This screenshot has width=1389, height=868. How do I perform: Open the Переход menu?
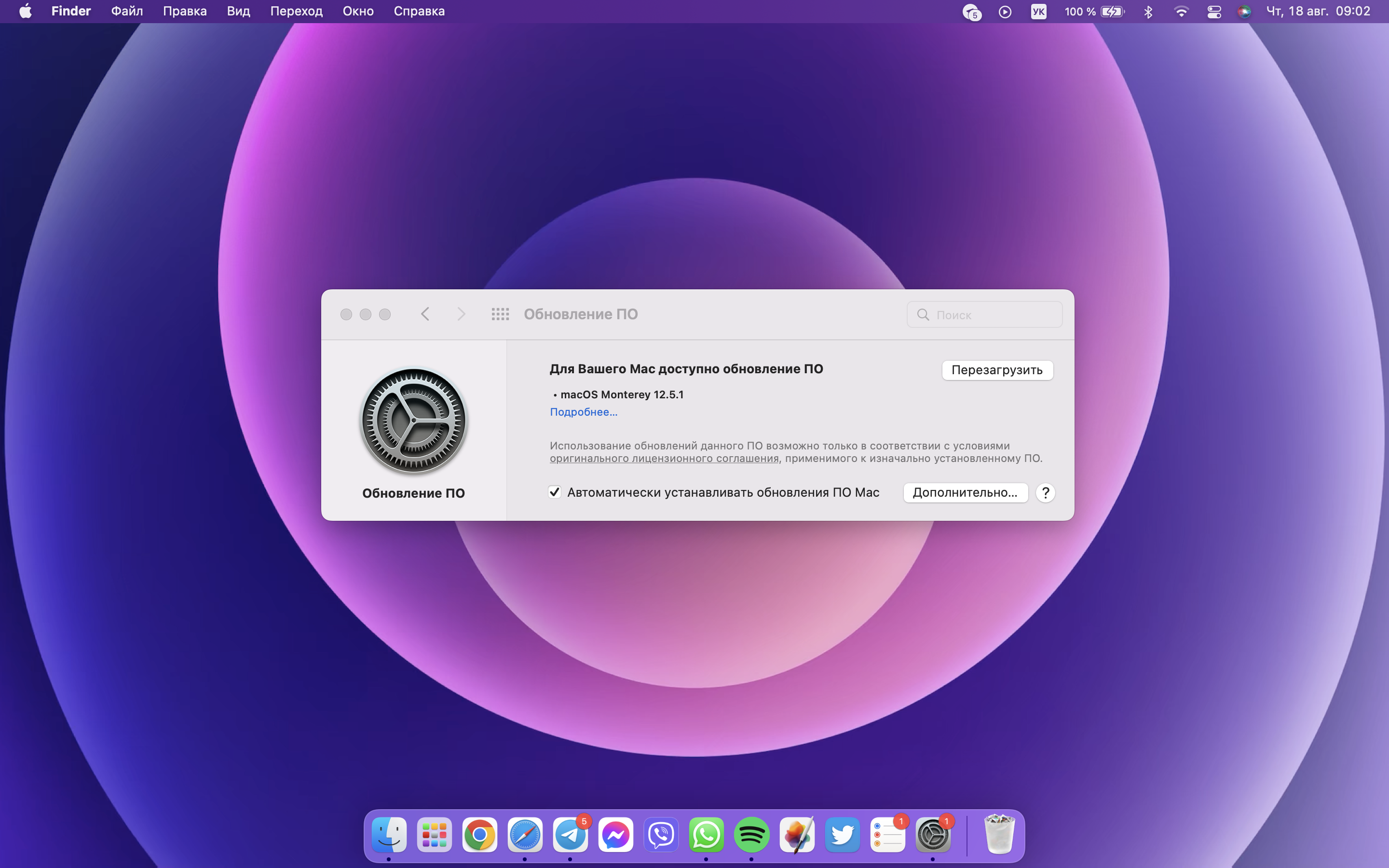pos(296,12)
